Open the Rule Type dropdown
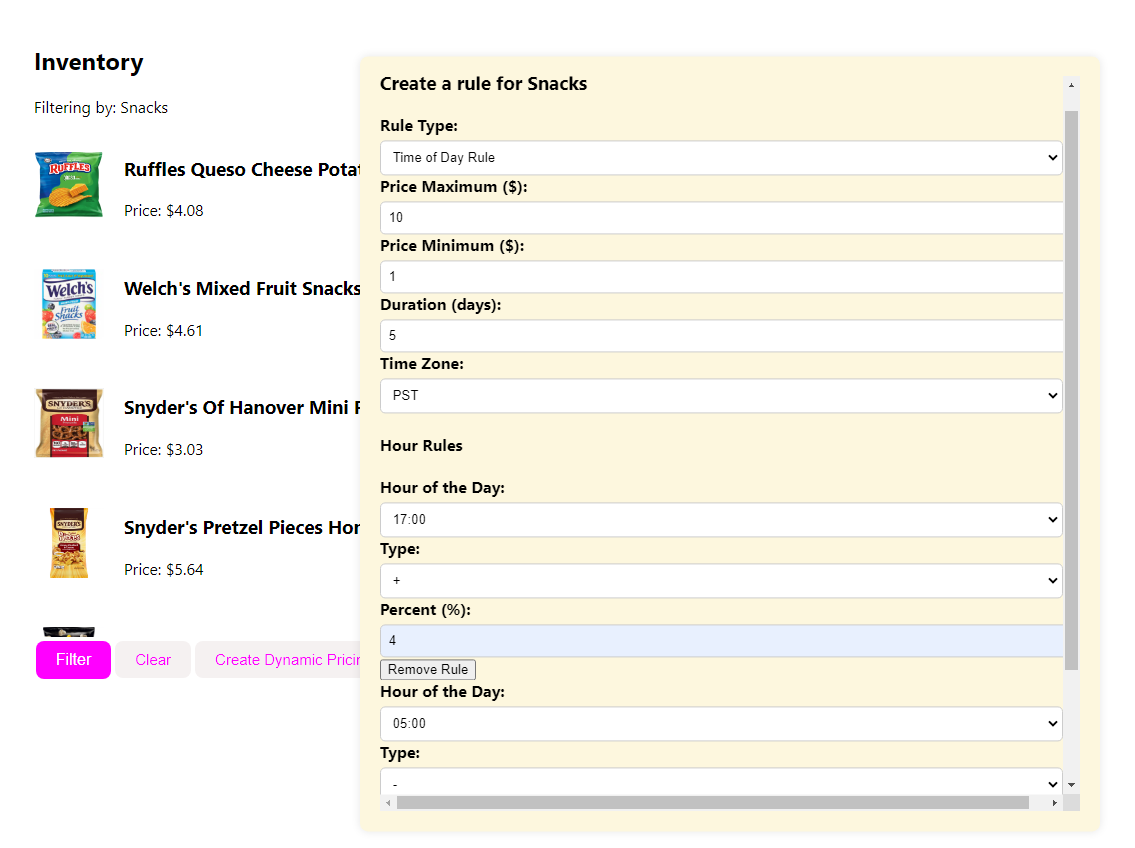1135x848 pixels. coord(721,158)
